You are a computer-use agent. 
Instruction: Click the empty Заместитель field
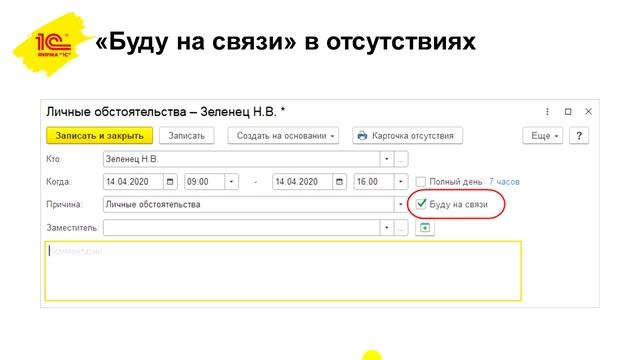[241, 228]
